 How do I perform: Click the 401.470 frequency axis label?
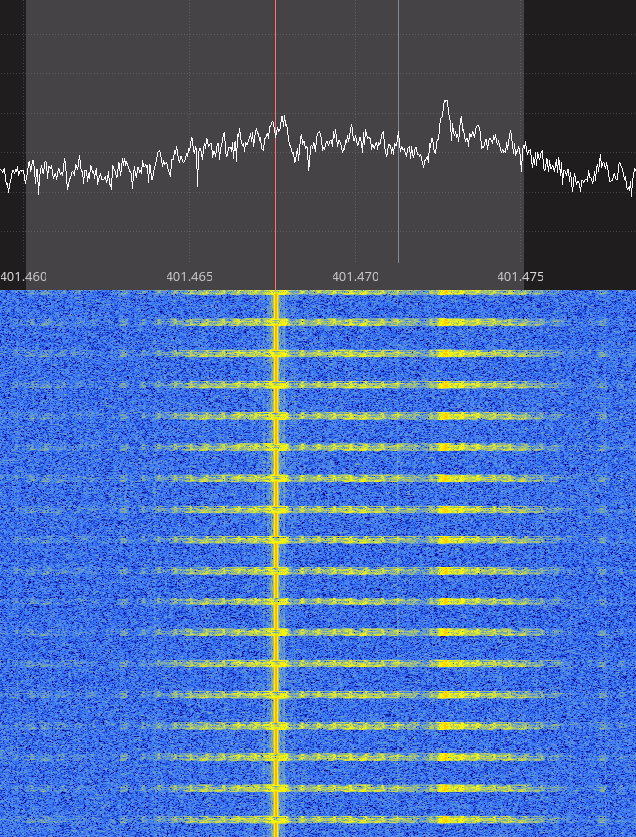click(355, 277)
